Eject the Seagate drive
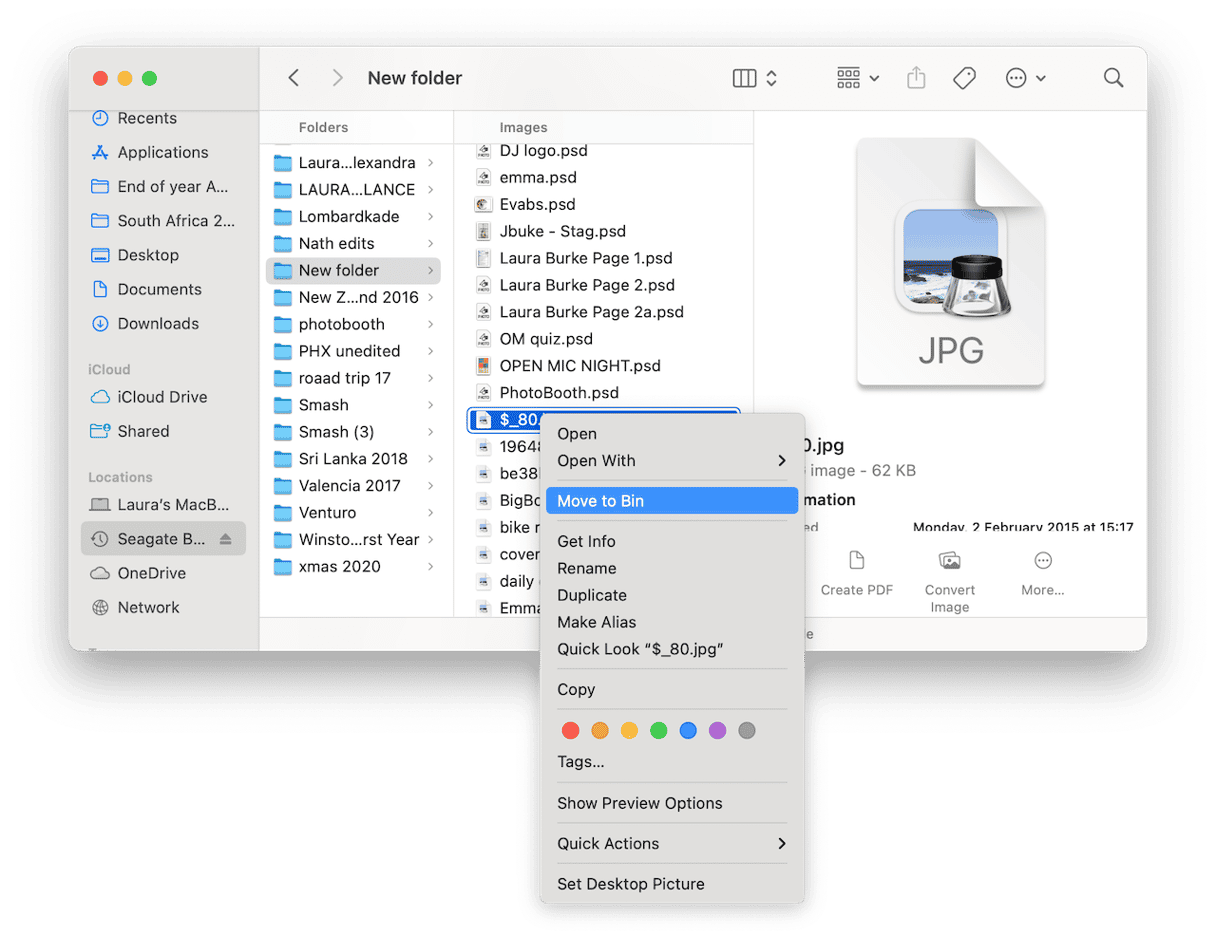 pos(225,539)
